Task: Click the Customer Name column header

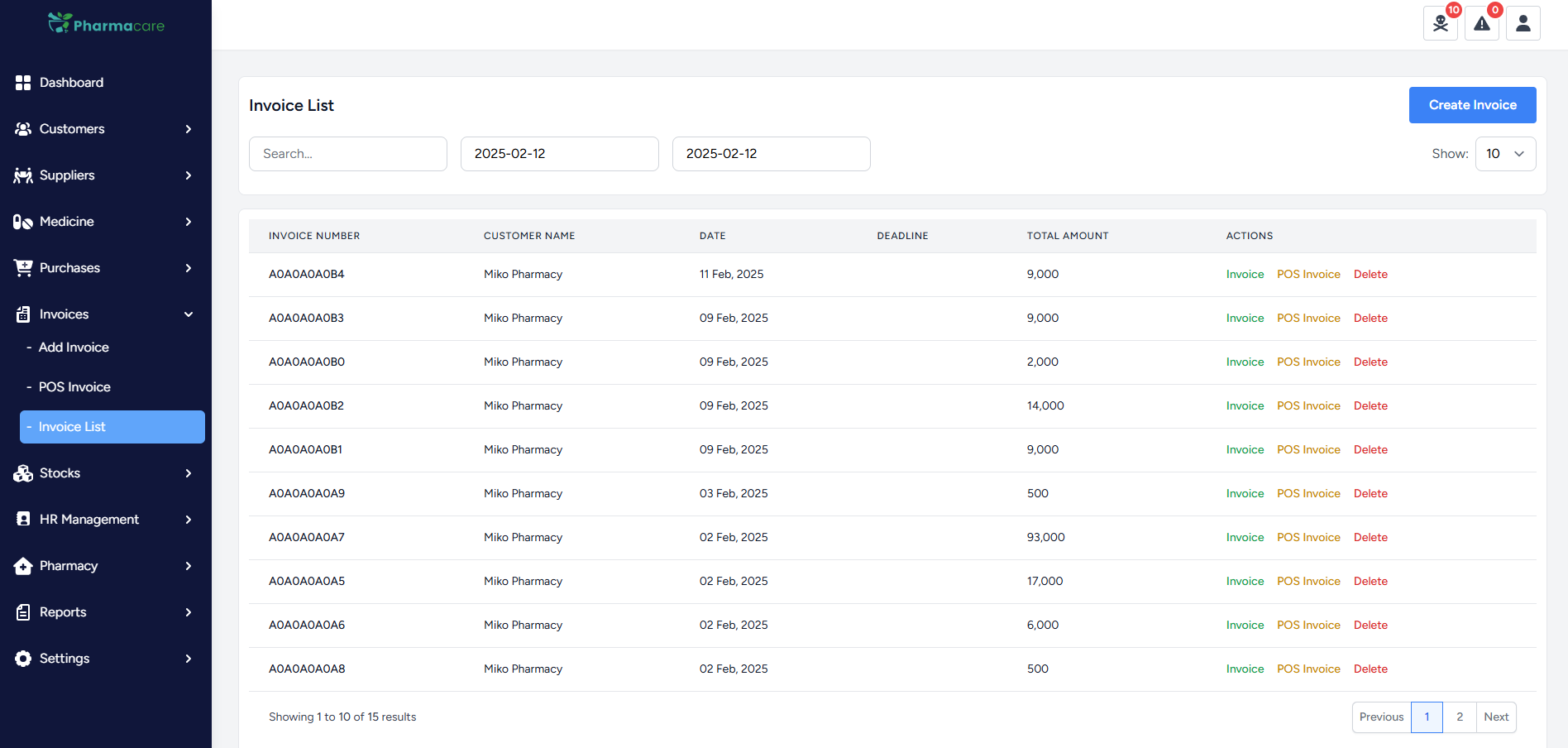Action: pos(529,236)
